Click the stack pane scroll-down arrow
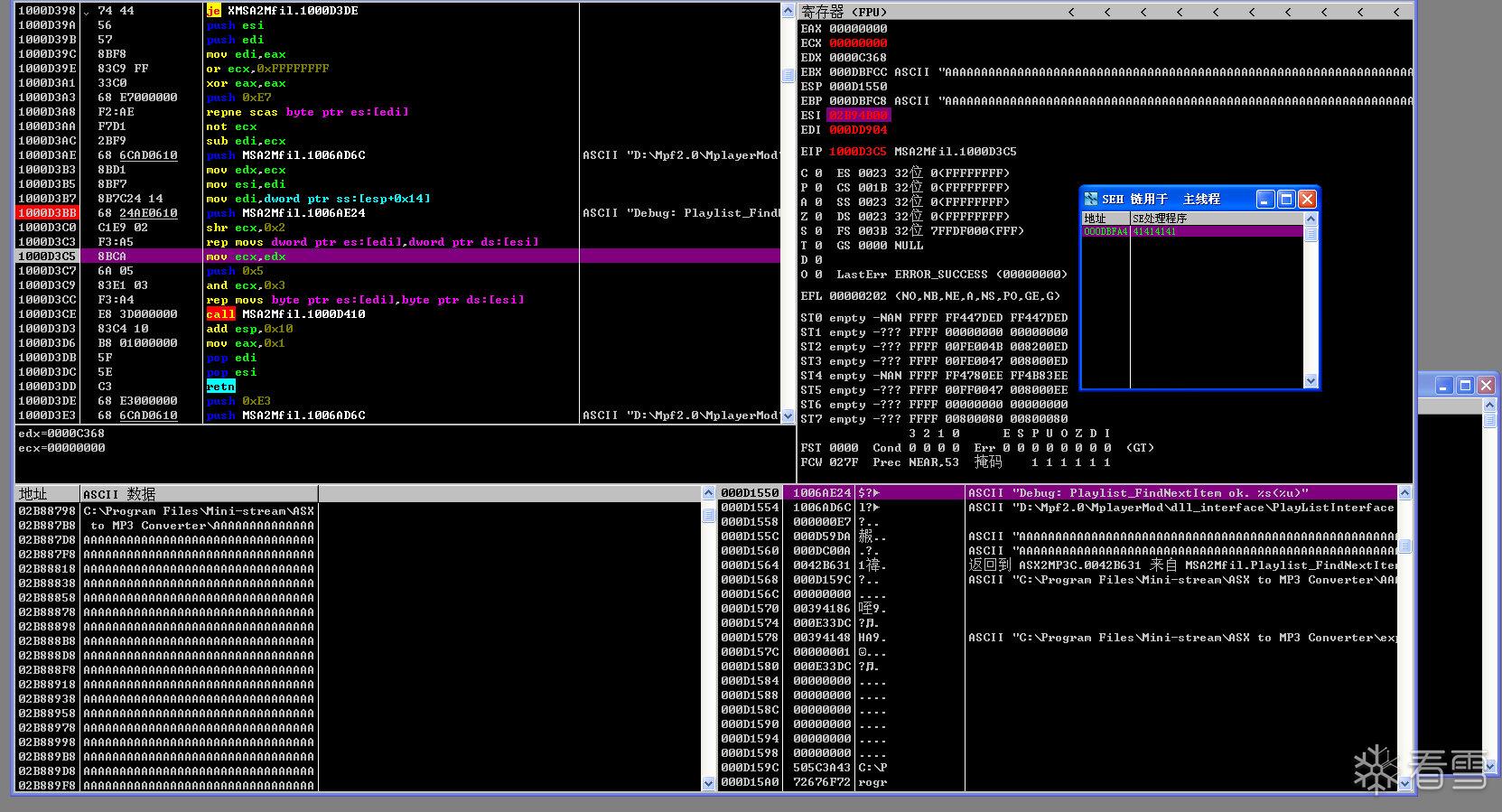Screen dimensions: 1502x812 [x=1404, y=784]
